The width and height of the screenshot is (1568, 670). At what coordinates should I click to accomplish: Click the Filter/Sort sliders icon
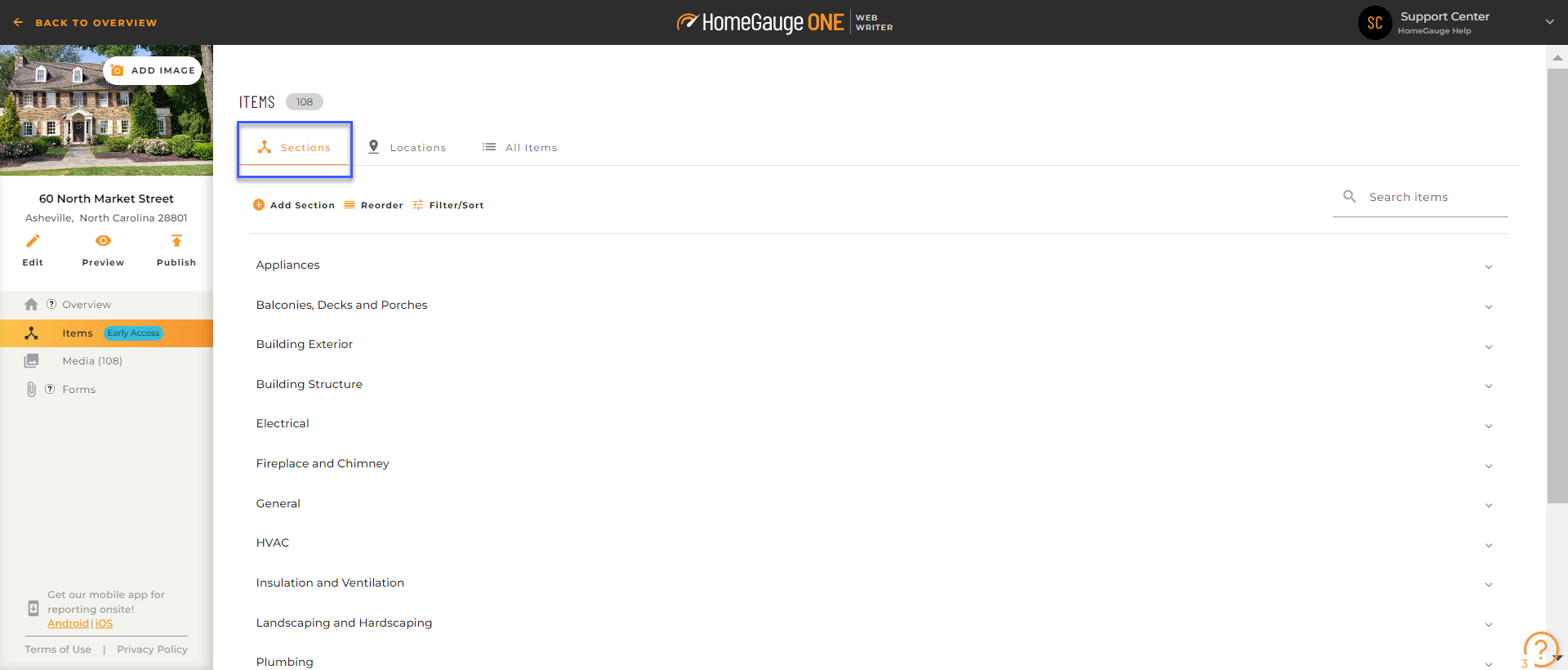click(x=418, y=205)
